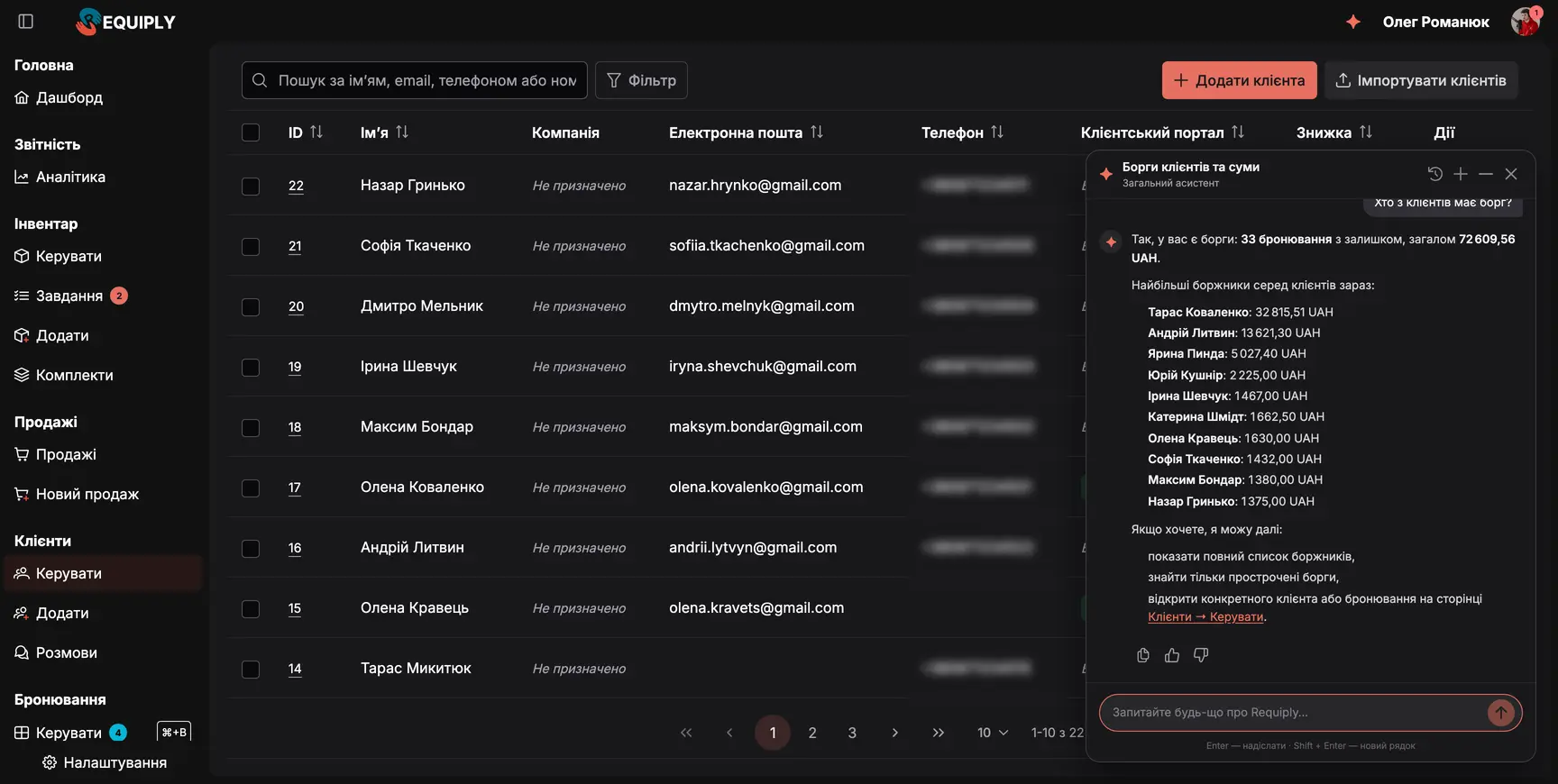Open Налаштування at sidebar bottom
The height and width of the screenshot is (784, 1558).
point(105,762)
